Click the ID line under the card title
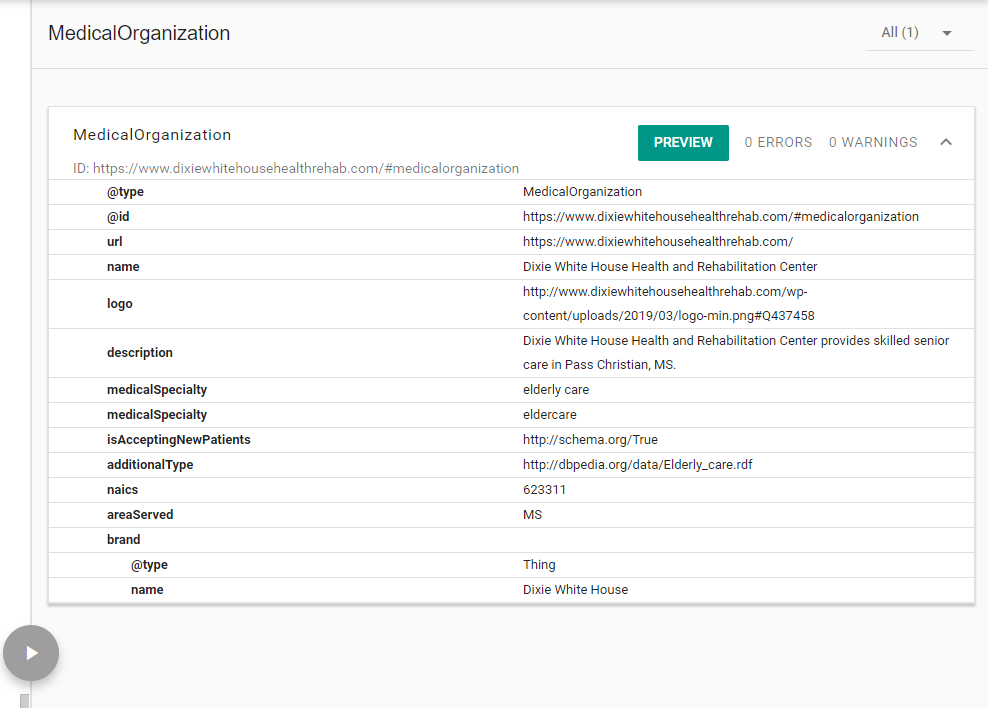 (x=296, y=169)
